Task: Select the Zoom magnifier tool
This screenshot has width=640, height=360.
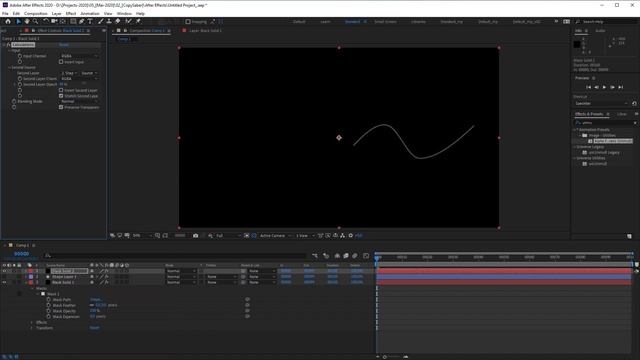Action: [x=36, y=22]
